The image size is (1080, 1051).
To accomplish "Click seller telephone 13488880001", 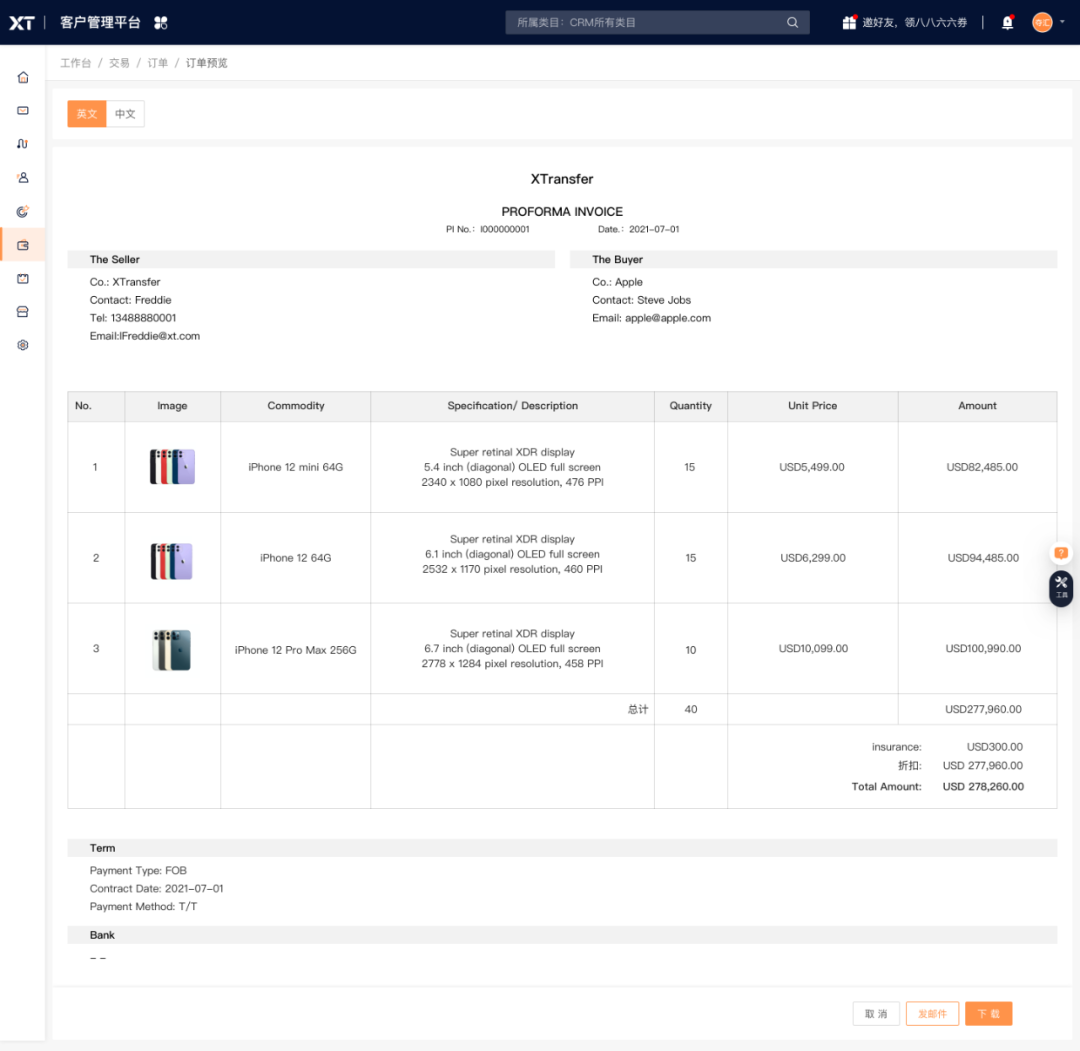I will 143,318.
